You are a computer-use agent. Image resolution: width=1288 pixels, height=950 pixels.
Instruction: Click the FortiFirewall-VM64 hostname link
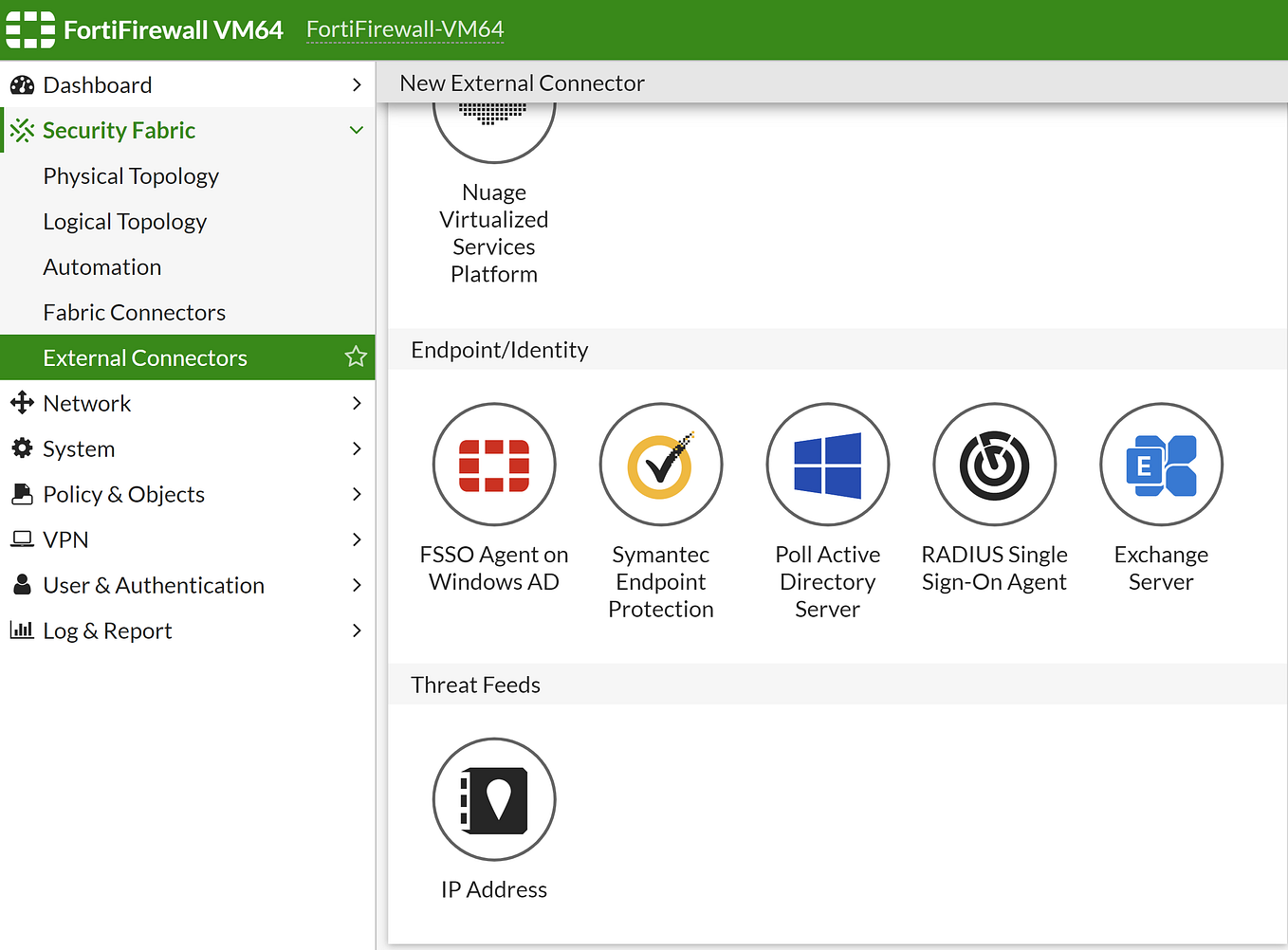[405, 29]
